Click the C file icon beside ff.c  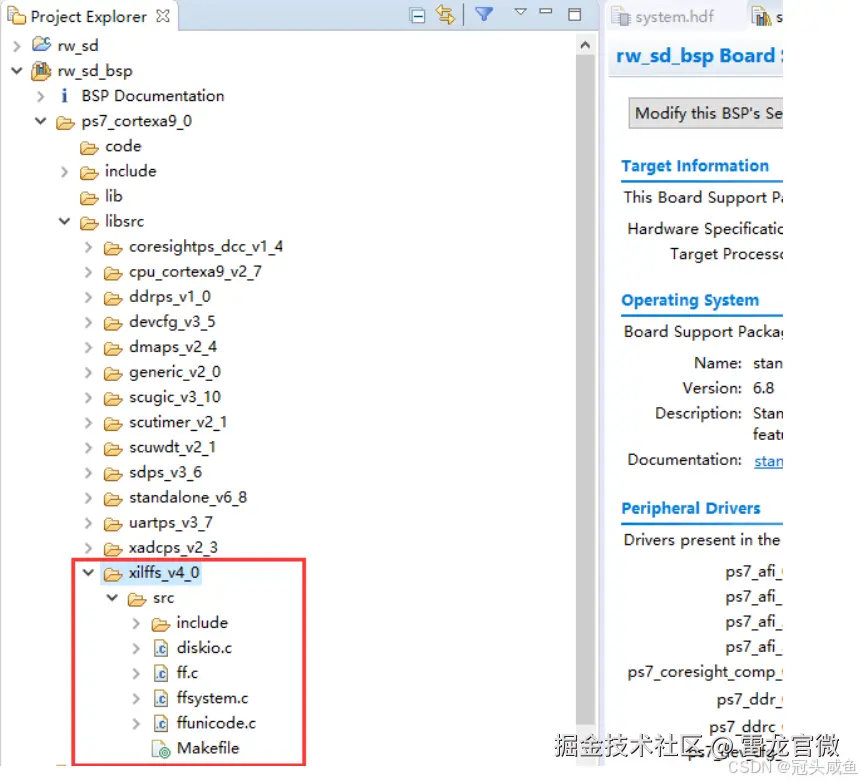tap(161, 673)
